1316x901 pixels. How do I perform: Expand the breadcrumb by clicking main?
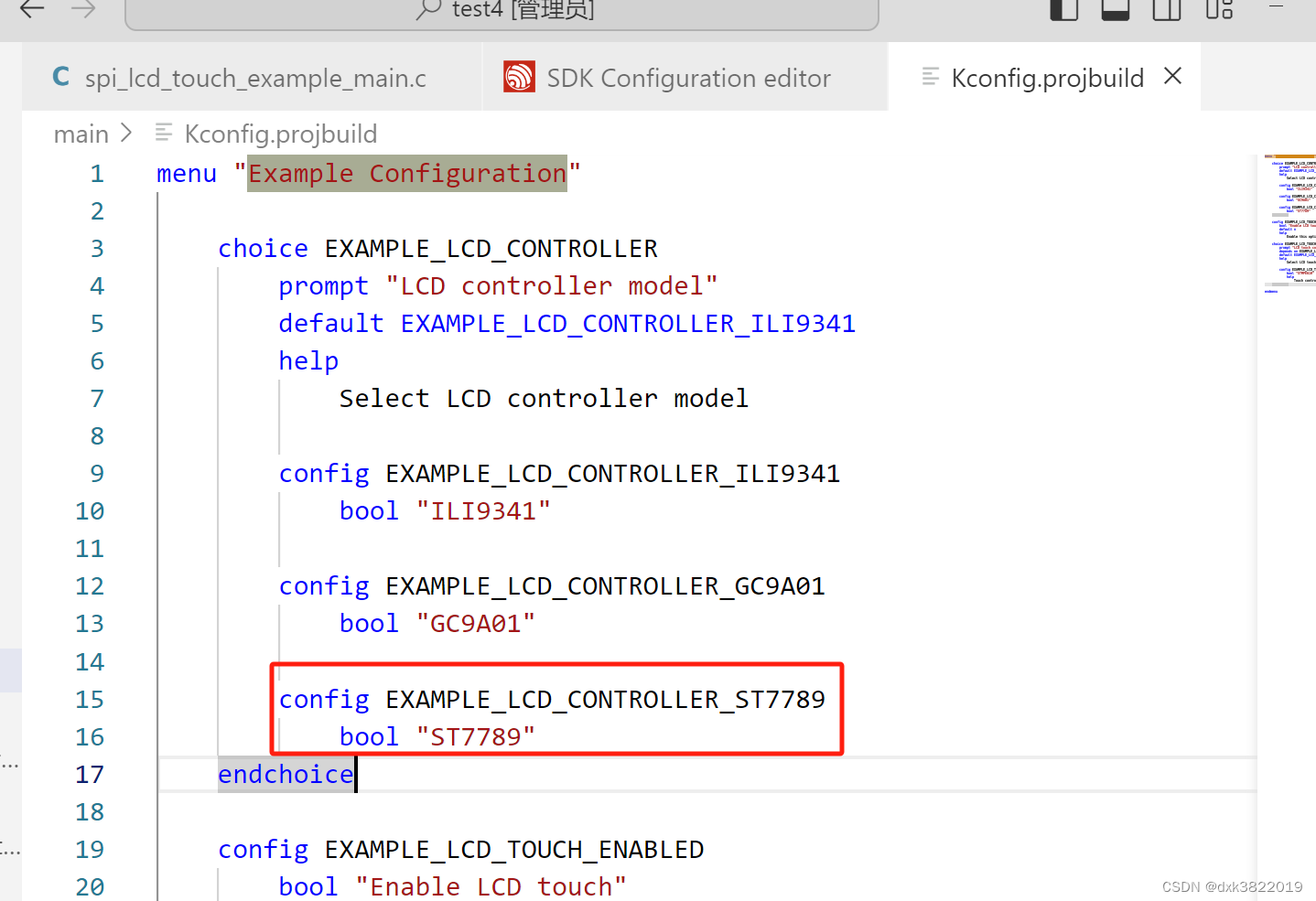click(81, 133)
